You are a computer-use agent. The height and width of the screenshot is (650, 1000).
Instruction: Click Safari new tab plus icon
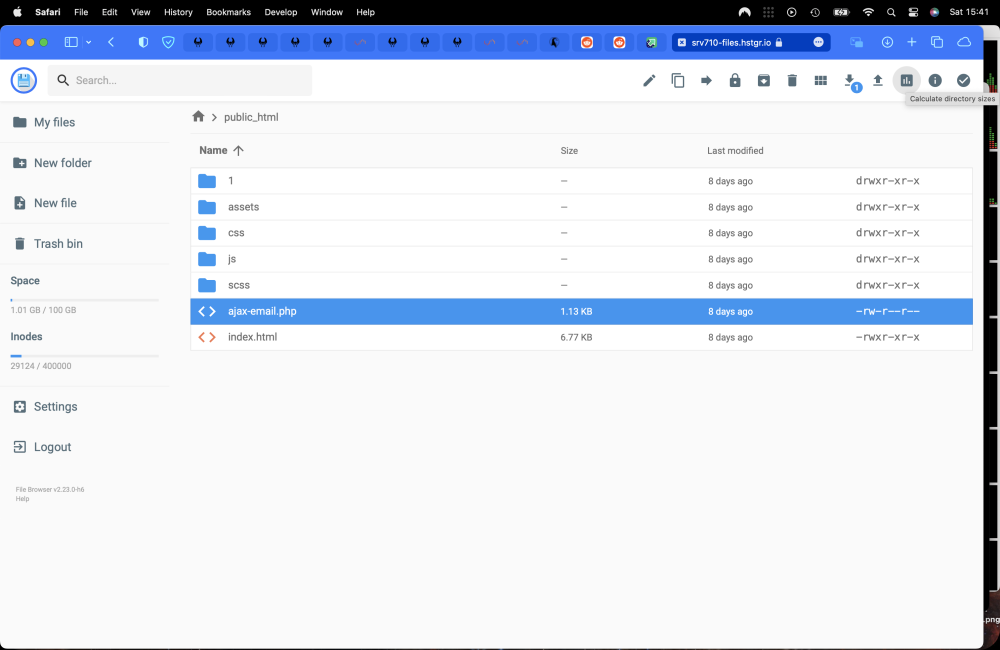(912, 42)
